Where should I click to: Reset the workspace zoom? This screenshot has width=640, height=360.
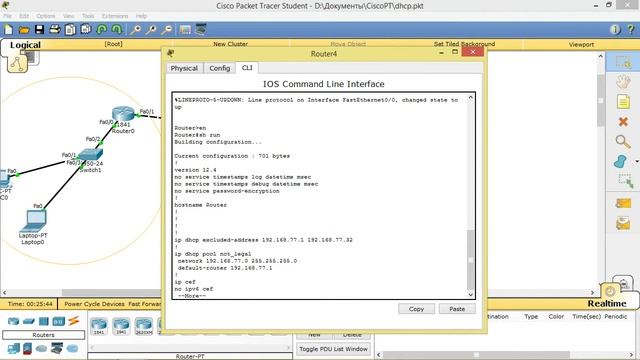click(x=151, y=29)
